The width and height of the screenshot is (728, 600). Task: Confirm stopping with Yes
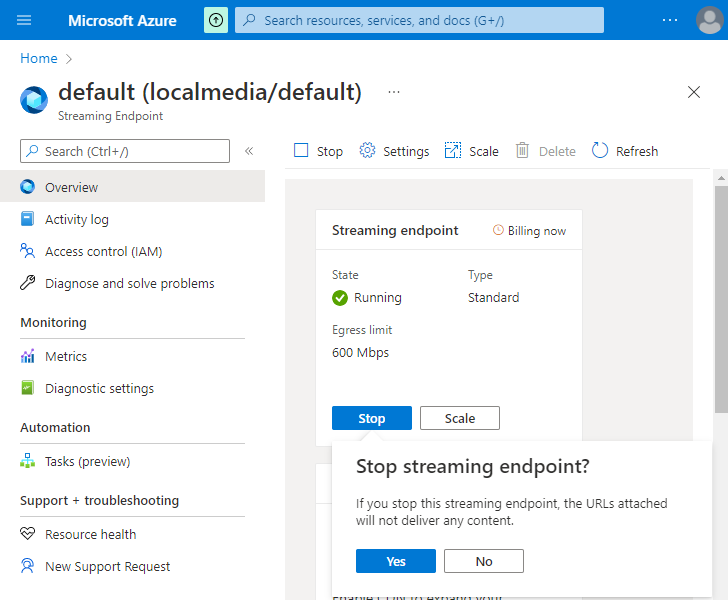click(x=396, y=561)
